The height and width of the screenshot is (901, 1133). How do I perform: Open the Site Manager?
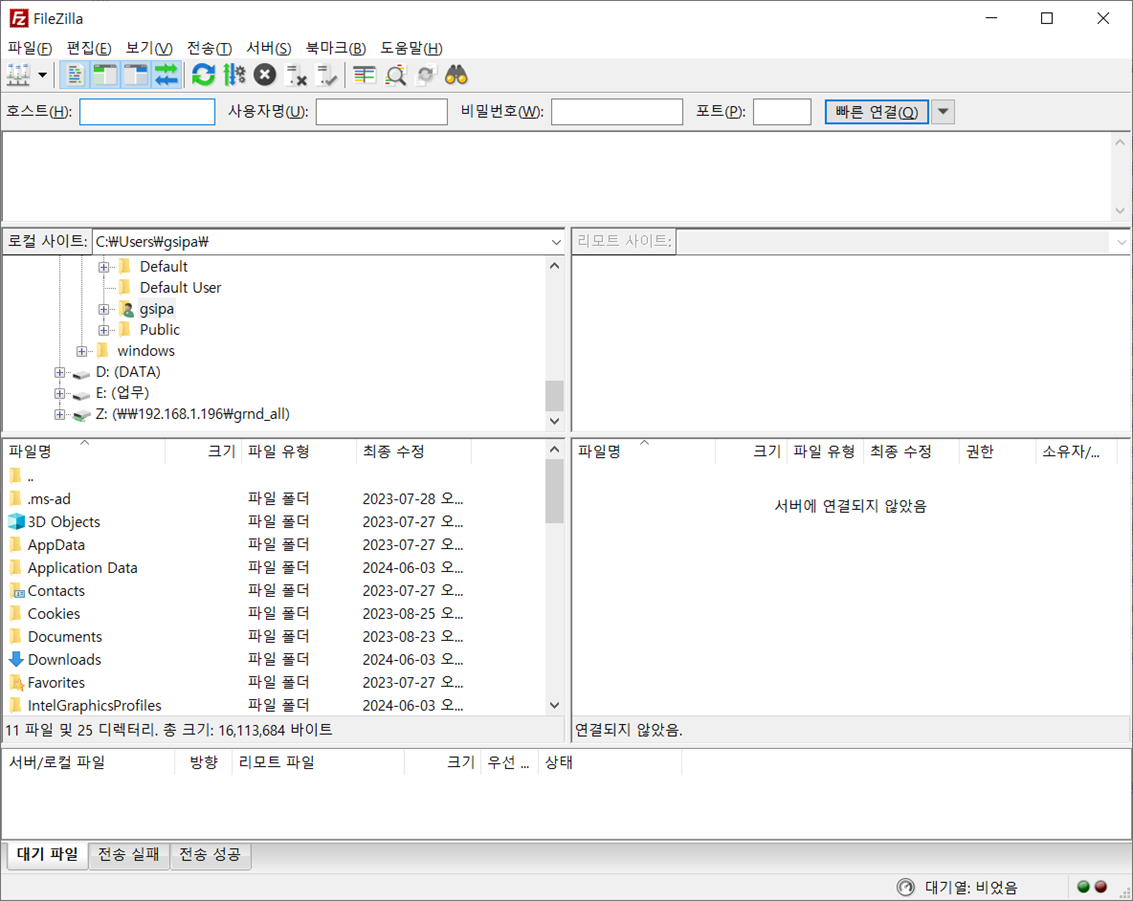click(x=18, y=75)
